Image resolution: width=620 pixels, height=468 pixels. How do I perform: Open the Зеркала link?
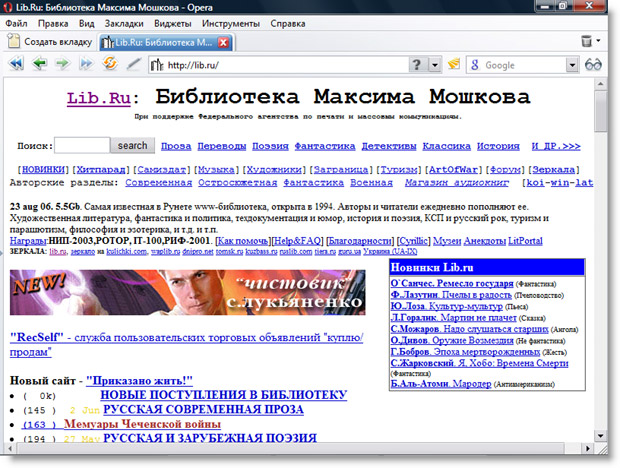(x=554, y=170)
